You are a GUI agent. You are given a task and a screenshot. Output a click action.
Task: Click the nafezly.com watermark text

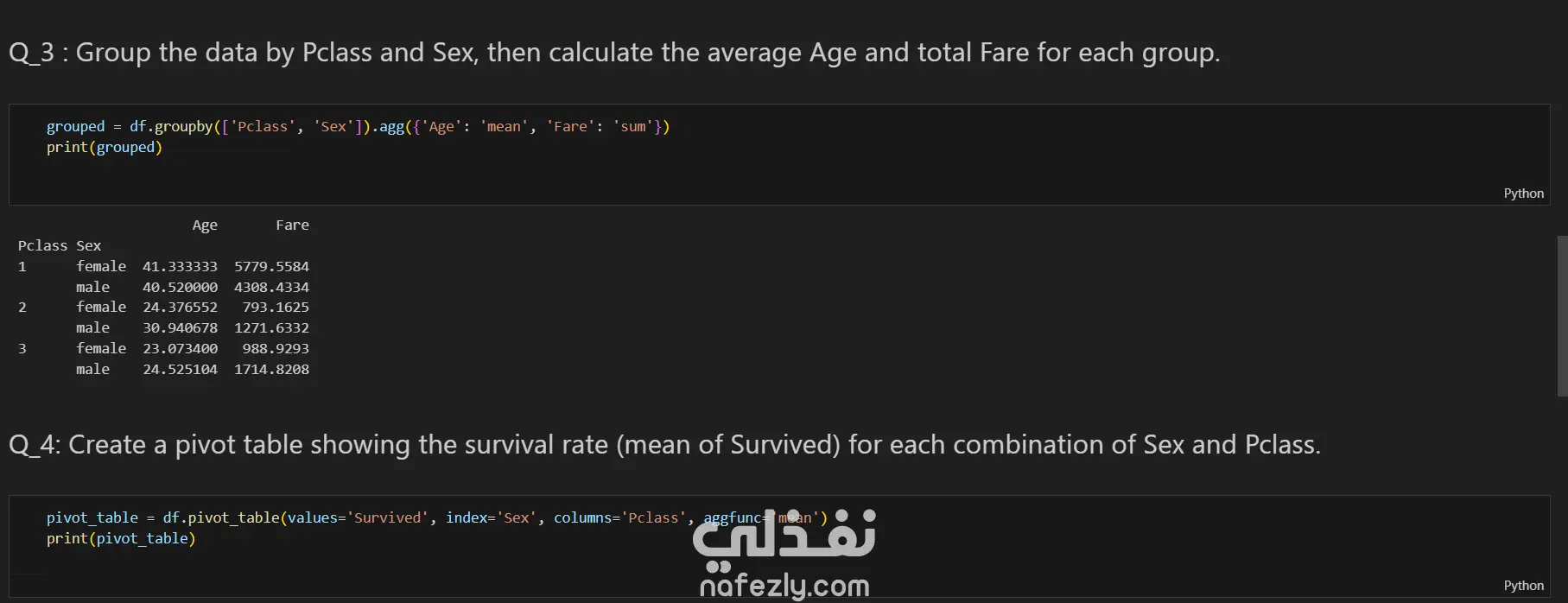pyautogui.click(x=784, y=587)
